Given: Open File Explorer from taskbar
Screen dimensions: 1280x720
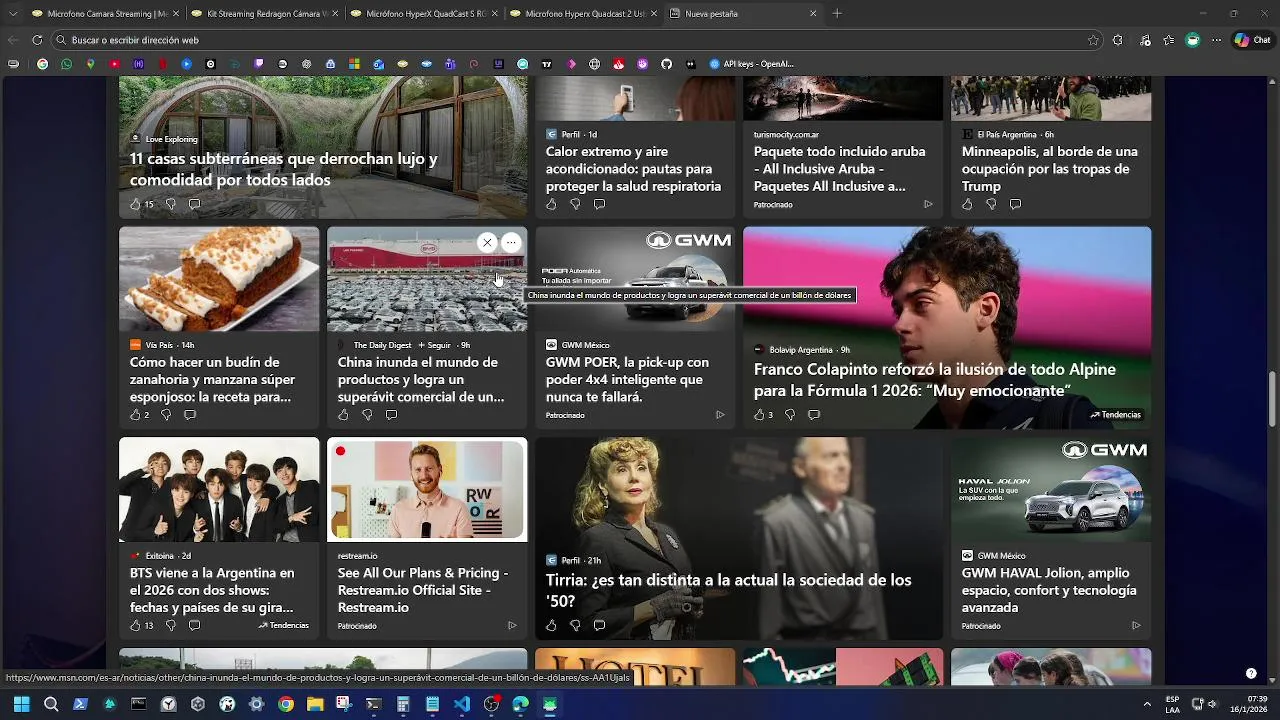Looking at the screenshot, I should coord(315,704).
